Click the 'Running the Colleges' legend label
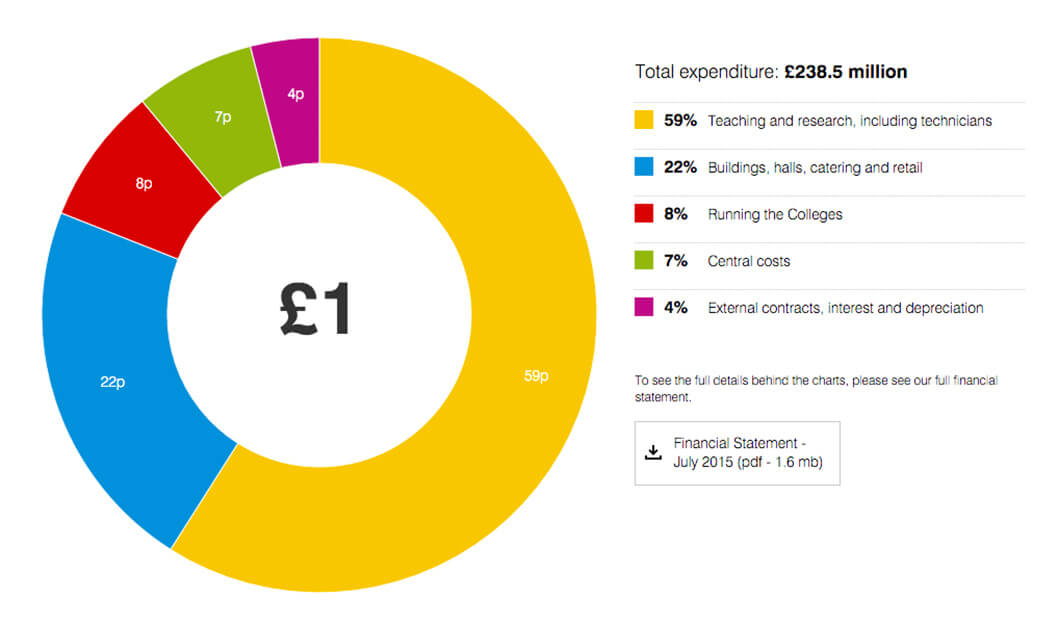1058x626 pixels. tap(775, 214)
